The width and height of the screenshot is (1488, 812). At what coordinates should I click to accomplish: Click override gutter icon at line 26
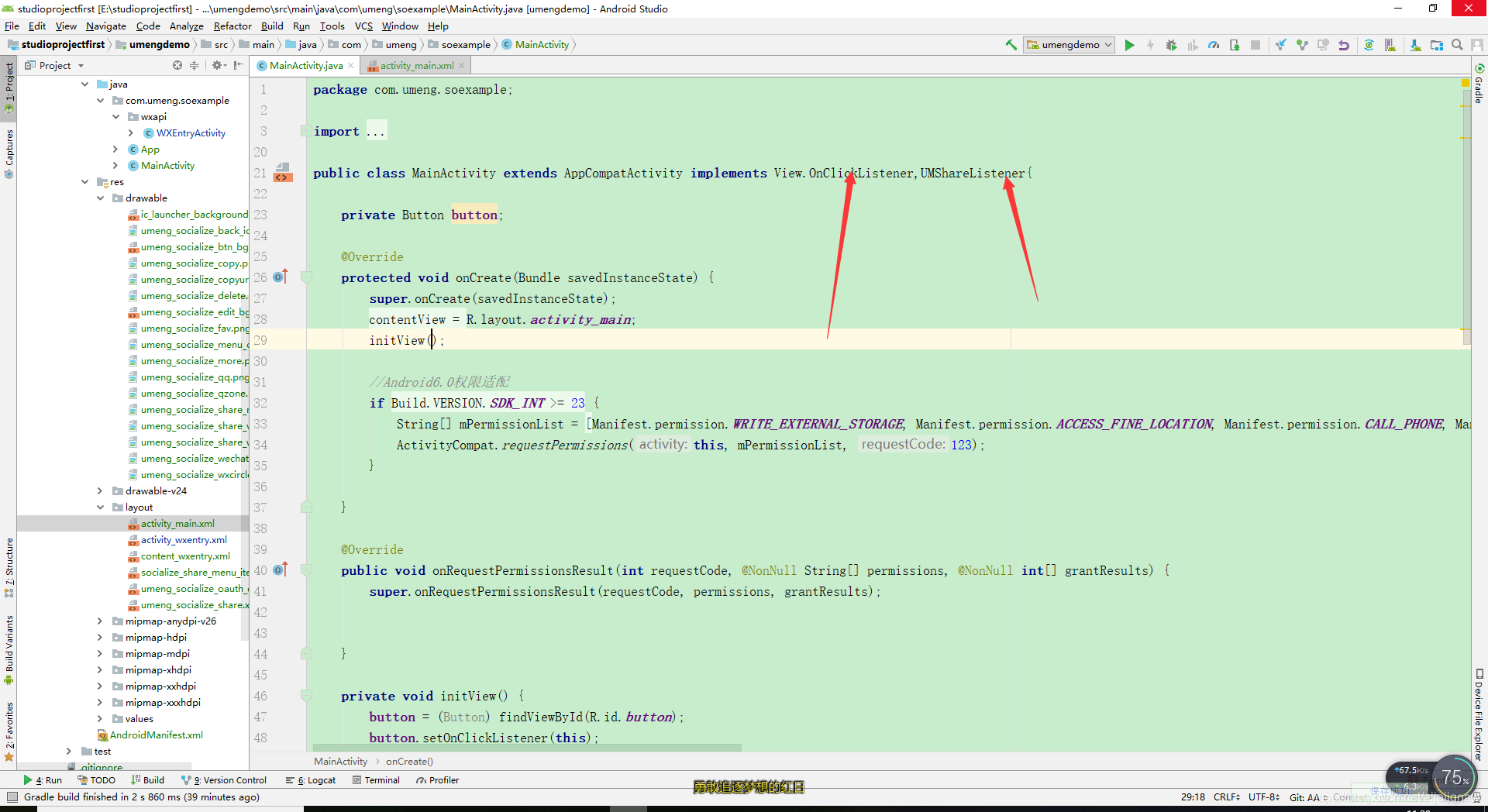click(x=281, y=277)
